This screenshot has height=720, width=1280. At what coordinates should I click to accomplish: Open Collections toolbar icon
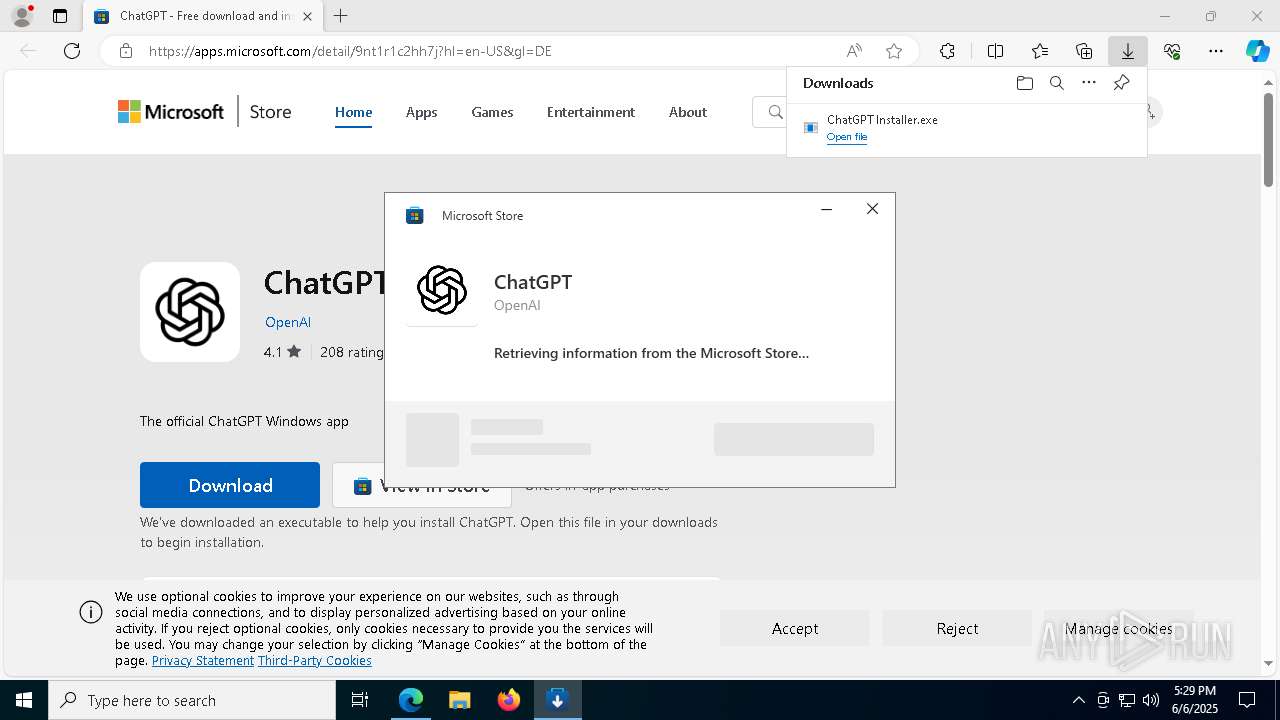pos(1084,51)
